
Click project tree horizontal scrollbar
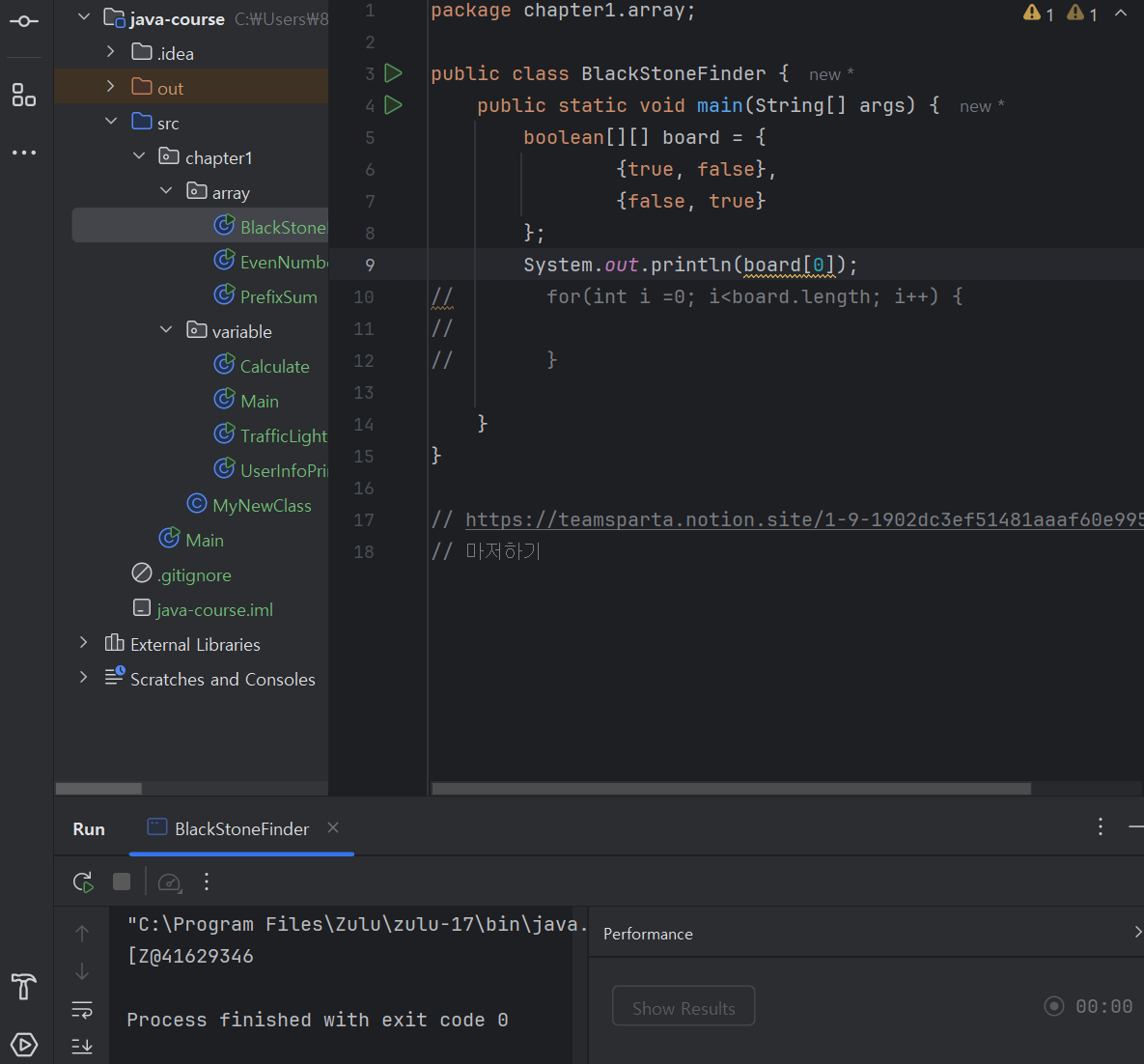tap(98, 788)
